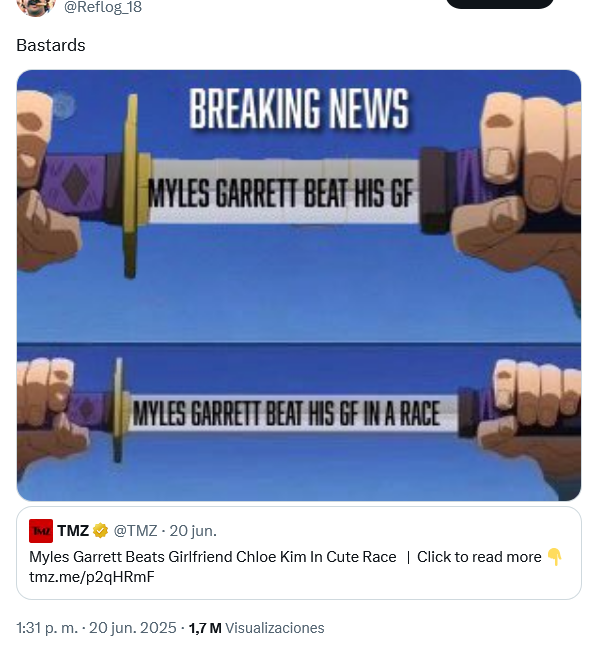598x650 pixels.
Task: Click the BREAKING NEWS headline in image
Action: 299,108
